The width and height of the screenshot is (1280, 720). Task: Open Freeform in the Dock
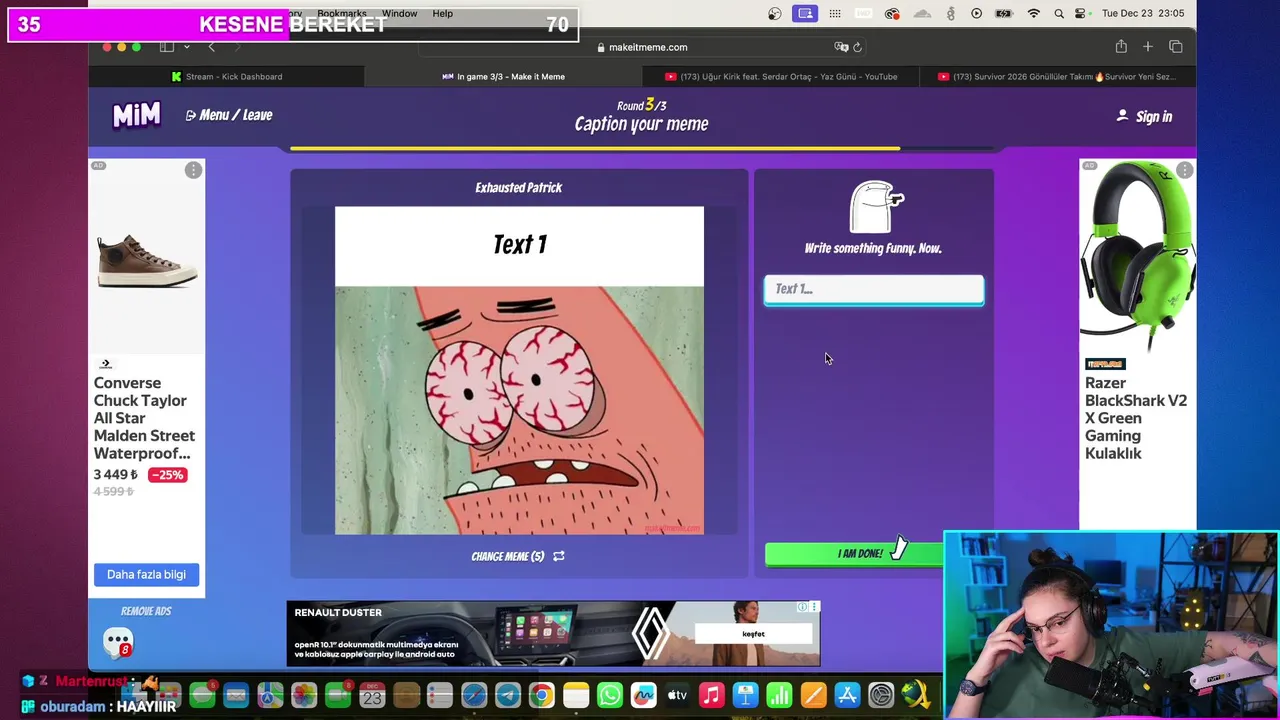click(644, 695)
